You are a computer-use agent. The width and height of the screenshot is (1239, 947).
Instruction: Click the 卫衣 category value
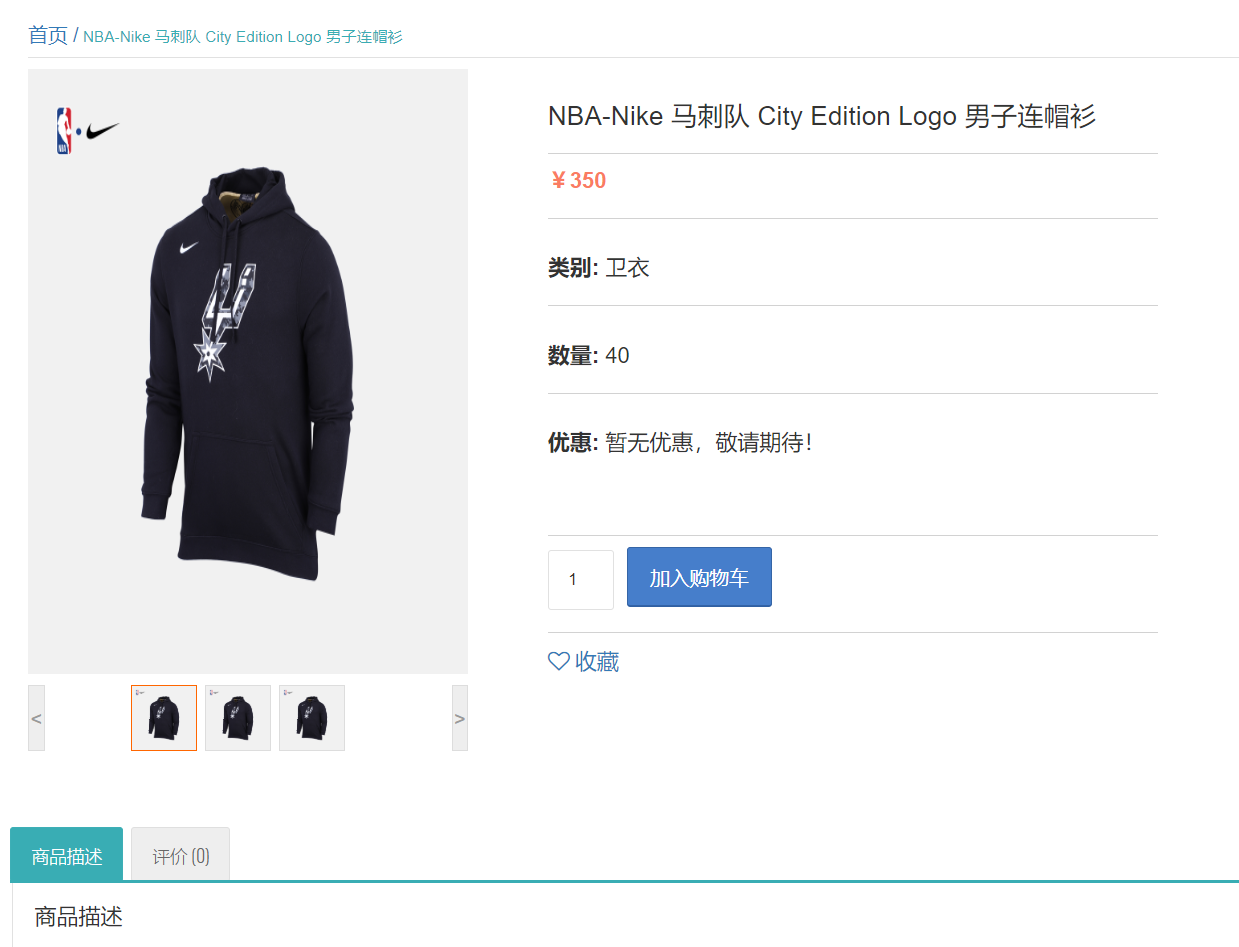point(628,268)
